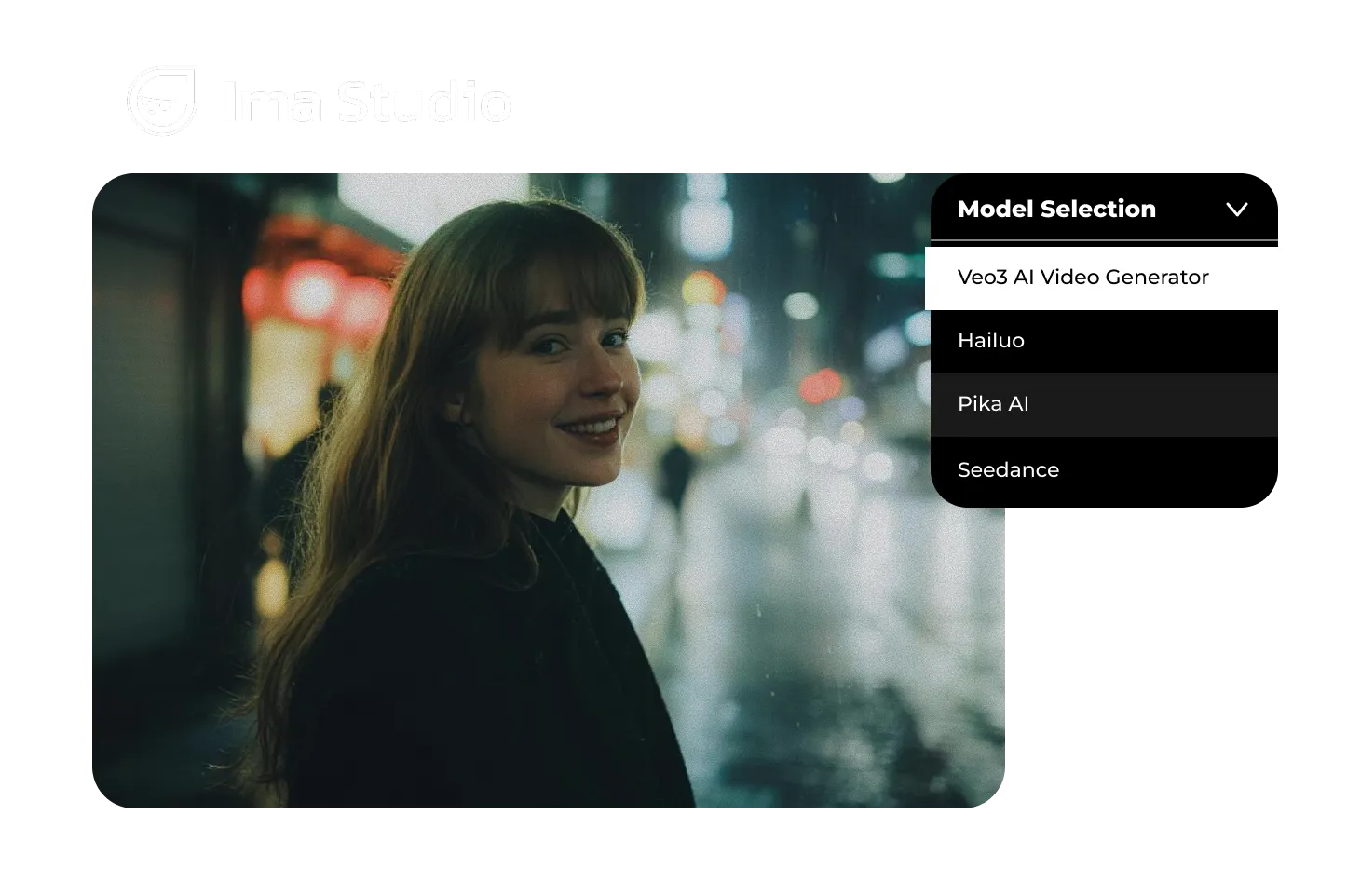The height and width of the screenshot is (896, 1347).
Task: Click the generated preview image center
Action: (547, 491)
